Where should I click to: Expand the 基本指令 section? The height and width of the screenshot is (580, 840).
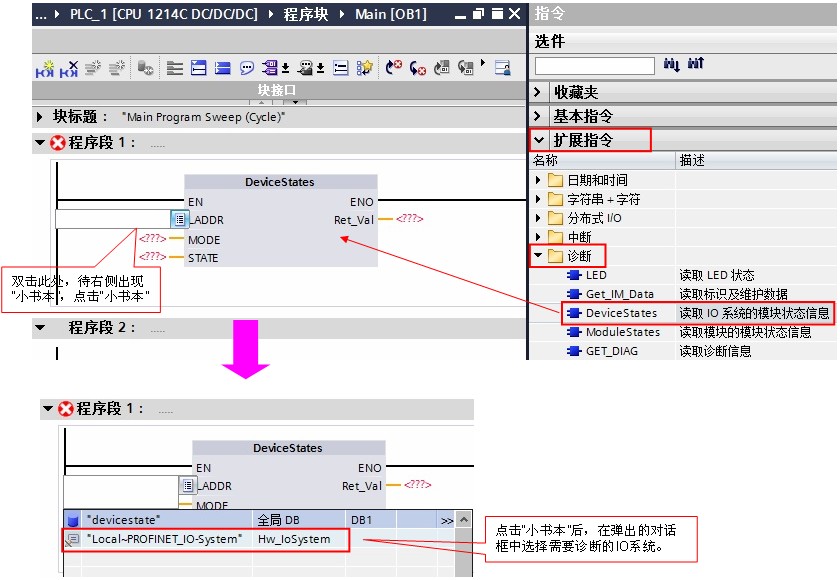pos(538,116)
